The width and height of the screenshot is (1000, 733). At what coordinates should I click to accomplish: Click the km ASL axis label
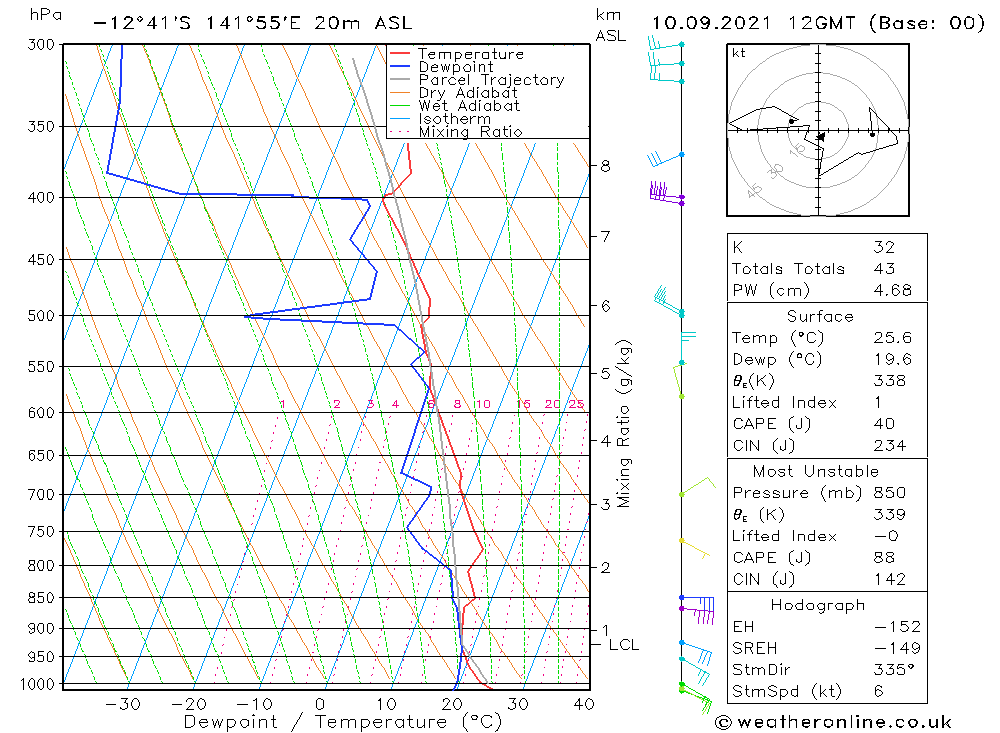pyautogui.click(x=610, y=25)
